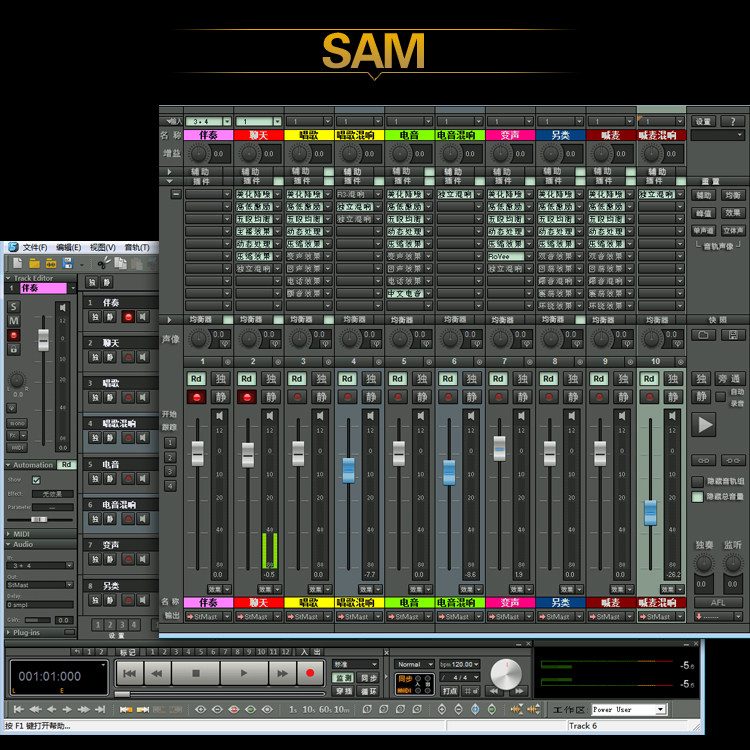Toggle the mono button in Track Editor
The image size is (750, 750).
[17, 423]
